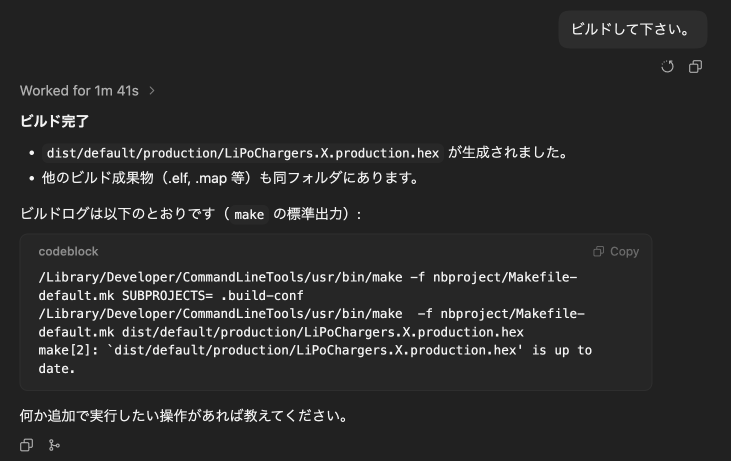
Task: Expand the chevron beside Worked for 1m 41s
Action: 152,91
